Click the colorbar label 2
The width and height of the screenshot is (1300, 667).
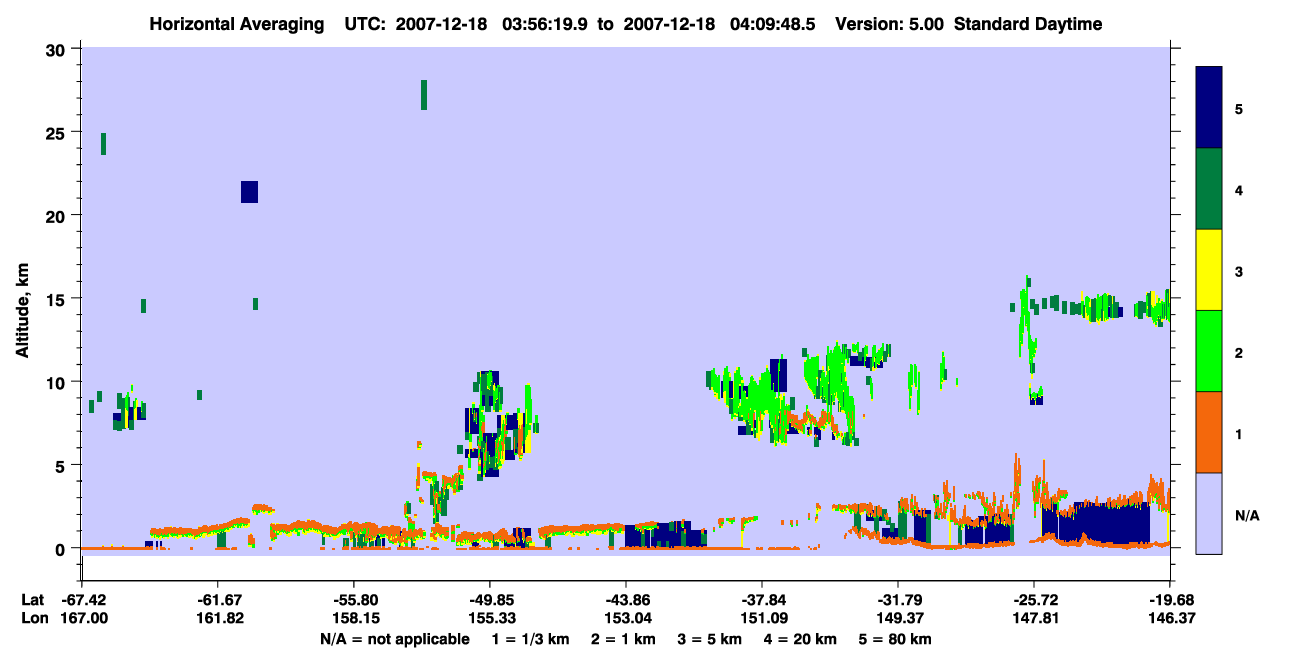point(1239,351)
